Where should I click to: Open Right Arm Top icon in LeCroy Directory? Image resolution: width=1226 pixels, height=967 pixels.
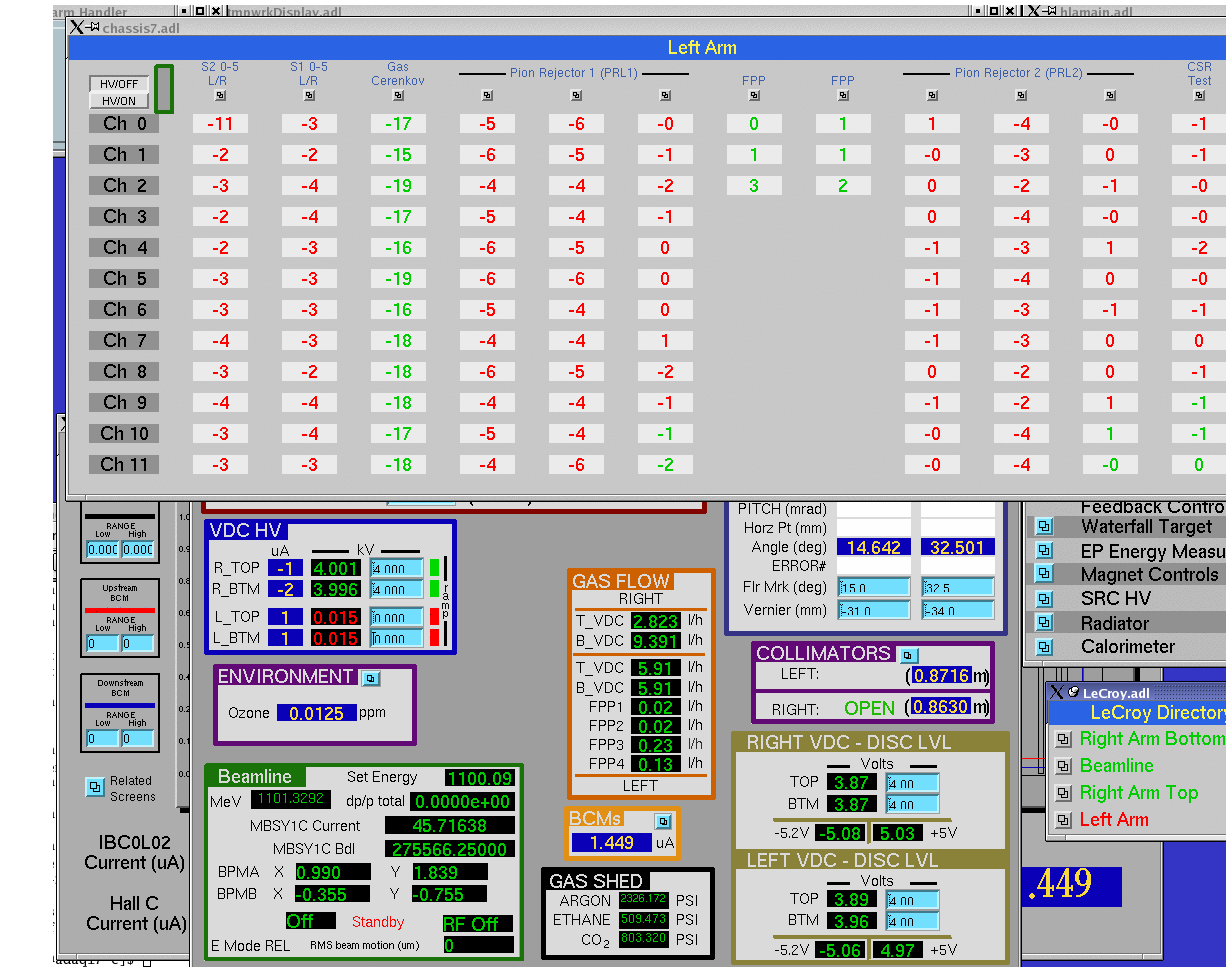tap(1064, 793)
